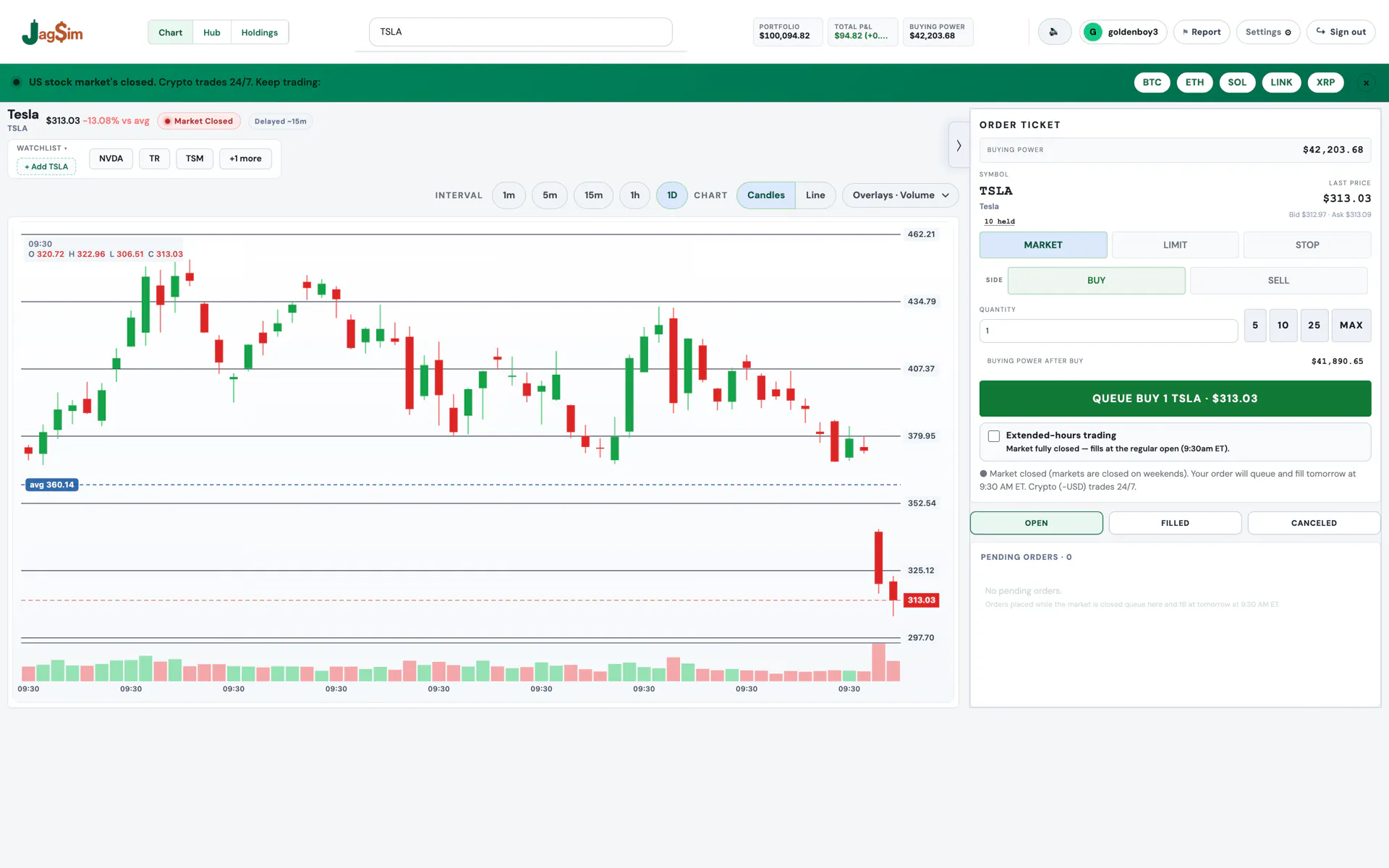The width and height of the screenshot is (1389, 868).
Task: Set chart type to Candles
Action: coord(765,195)
